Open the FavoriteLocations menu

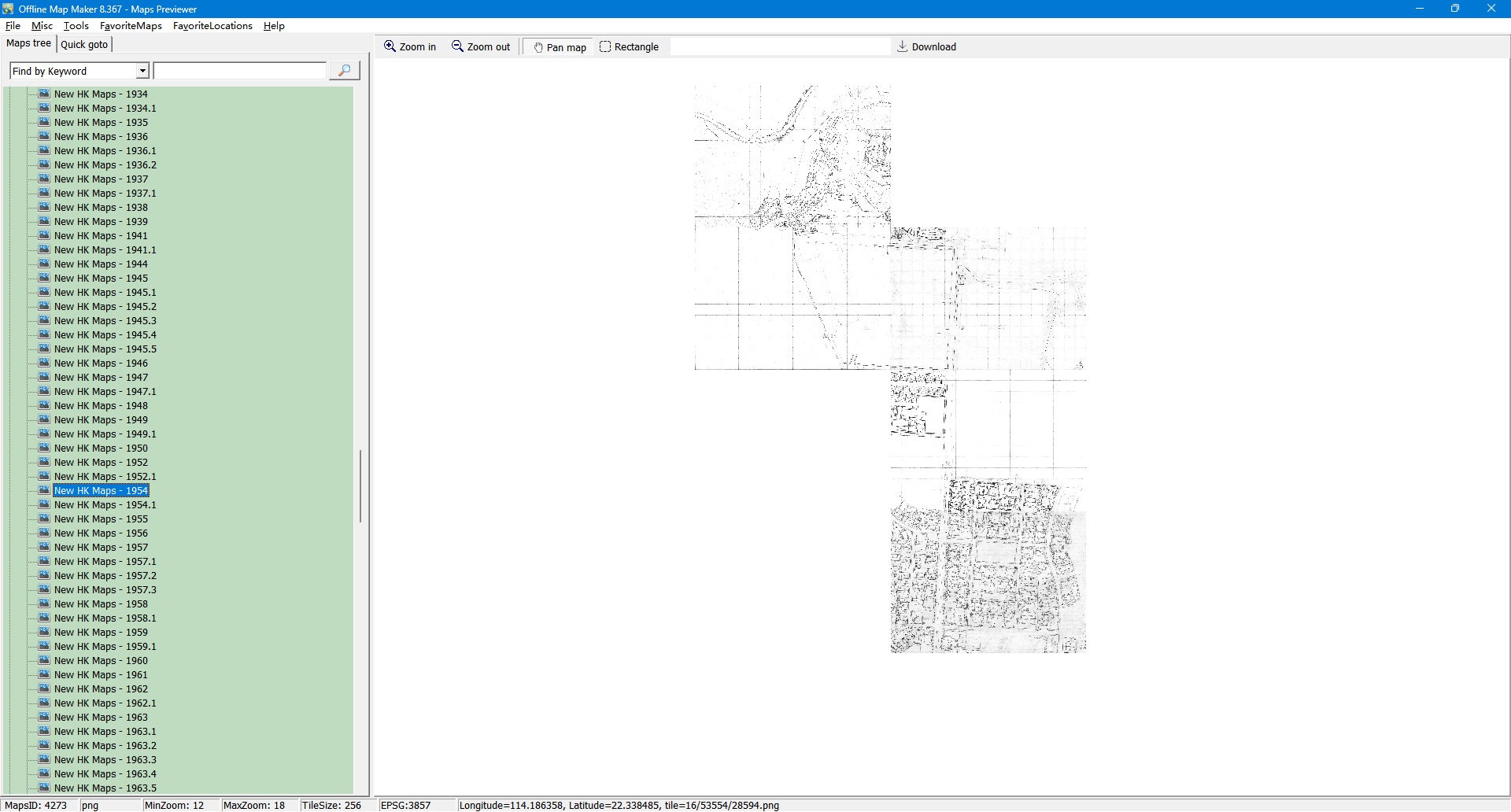(x=212, y=26)
